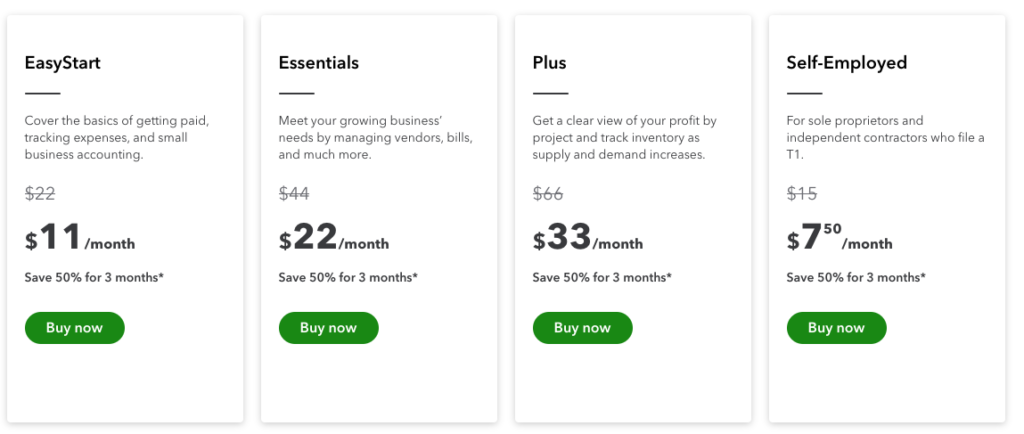Click the $7.50/month Self-Employed price

click(x=840, y=238)
